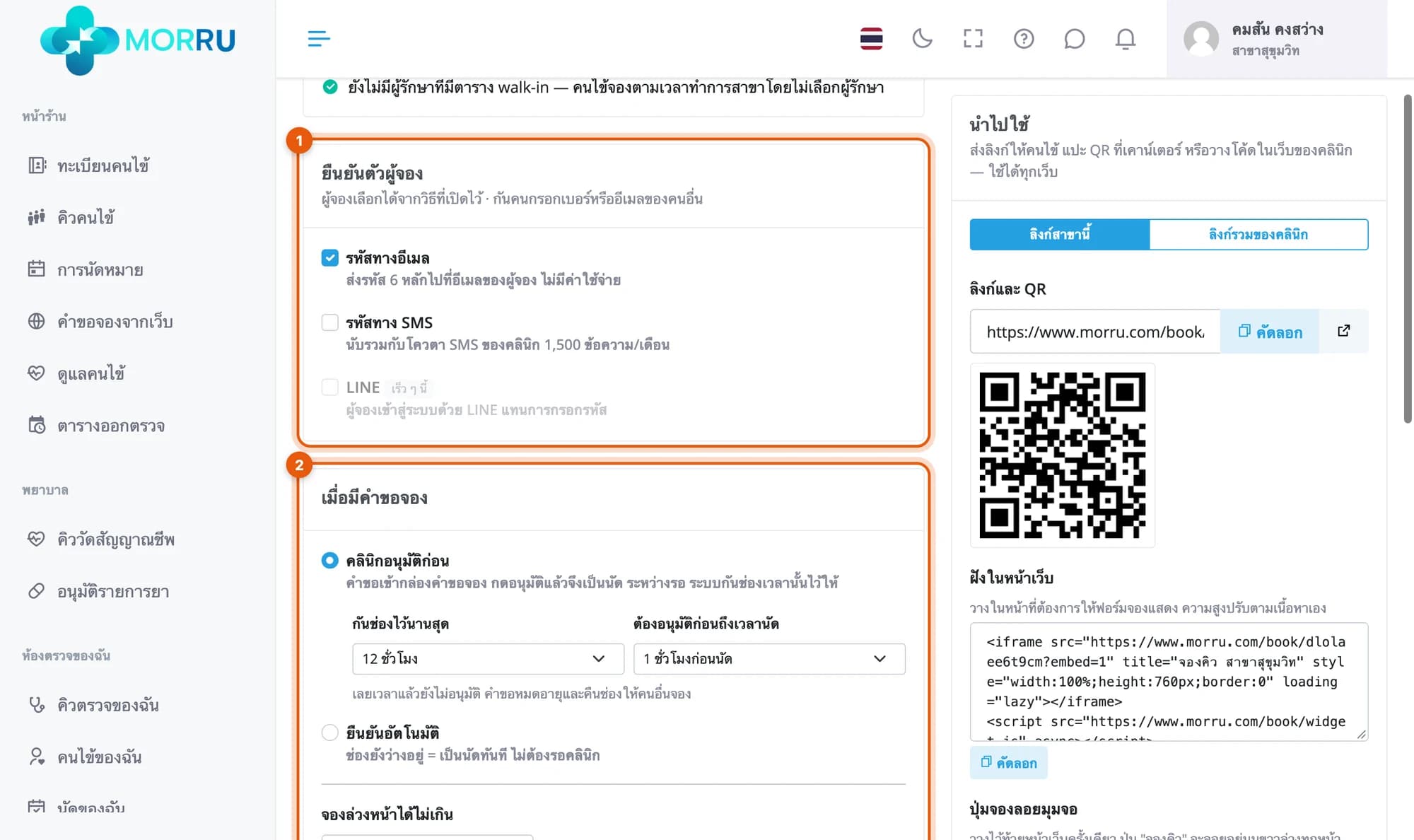
Task: Click the คิวตรวจของฉัน stethoscope icon
Action: pyautogui.click(x=36, y=704)
